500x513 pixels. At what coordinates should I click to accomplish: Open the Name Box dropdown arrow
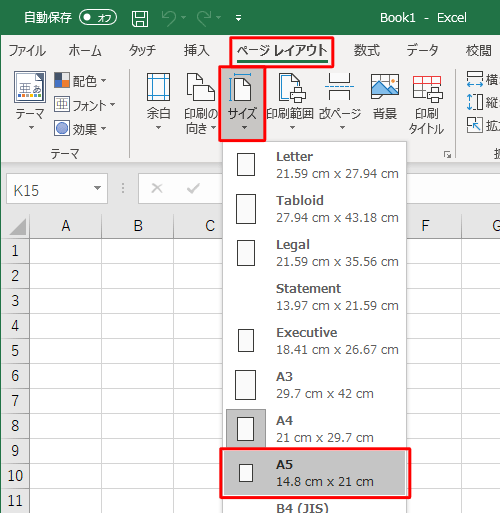point(97,188)
